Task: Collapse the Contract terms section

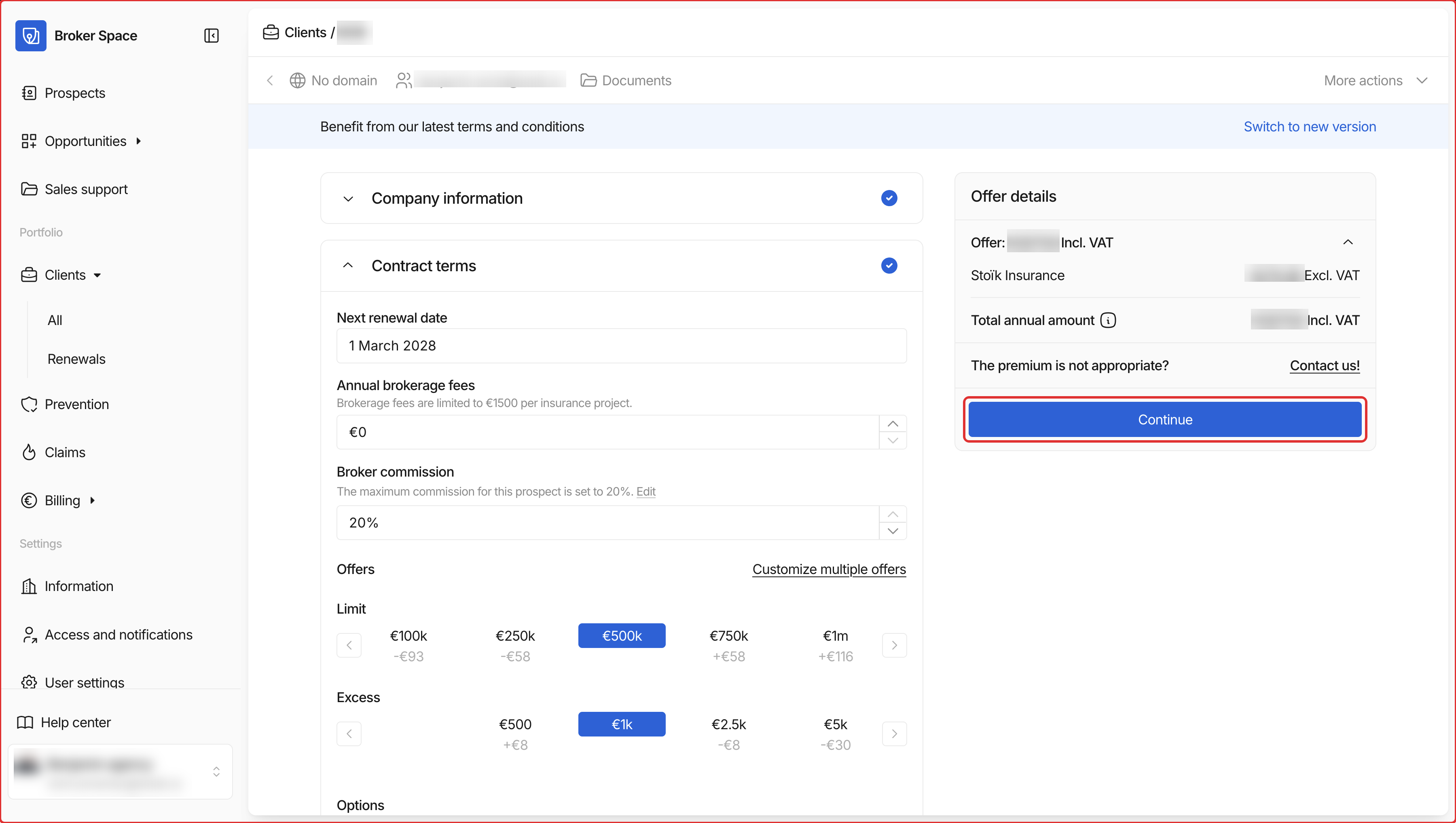Action: pos(348,266)
